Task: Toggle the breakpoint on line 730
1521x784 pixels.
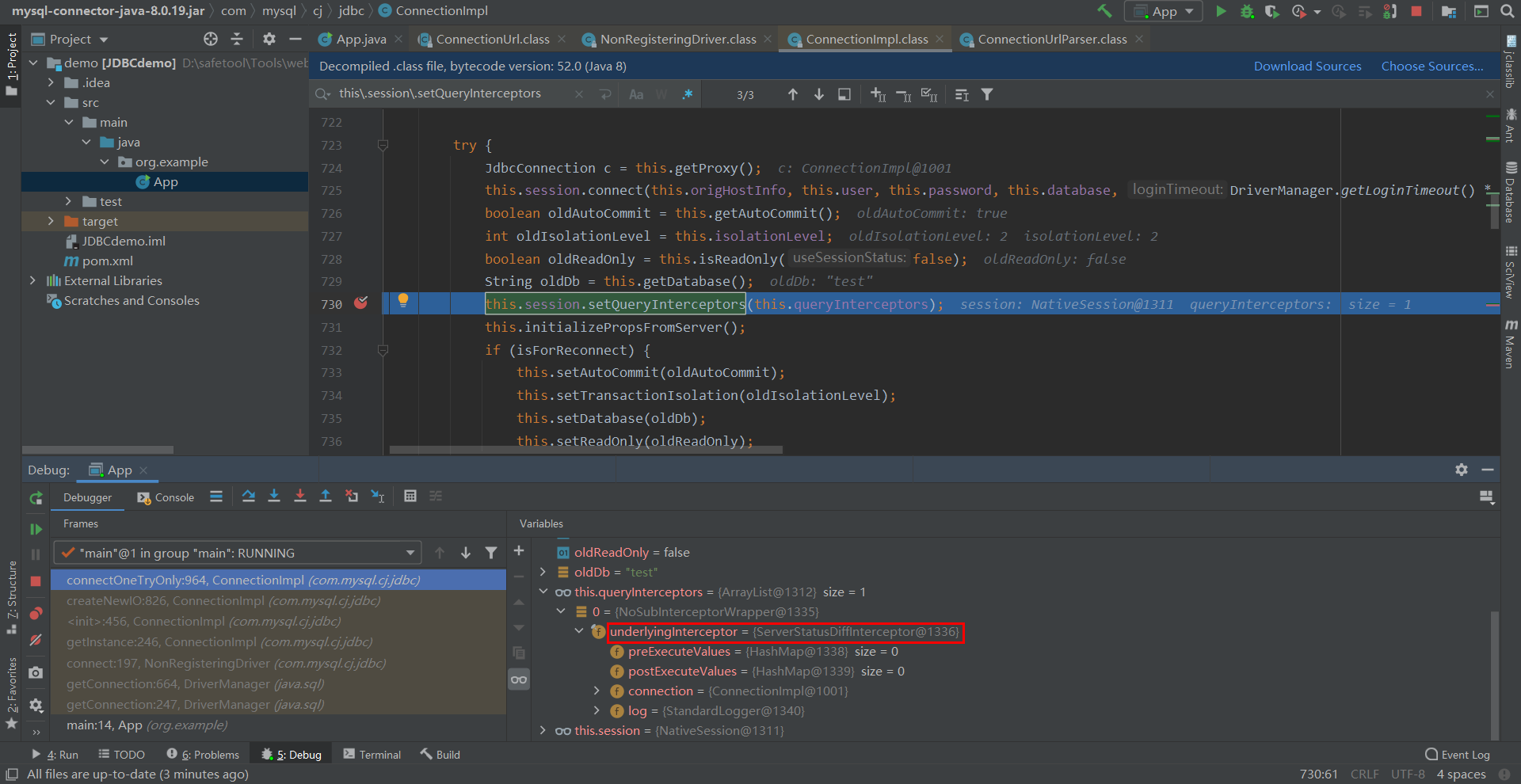Action: 361,303
